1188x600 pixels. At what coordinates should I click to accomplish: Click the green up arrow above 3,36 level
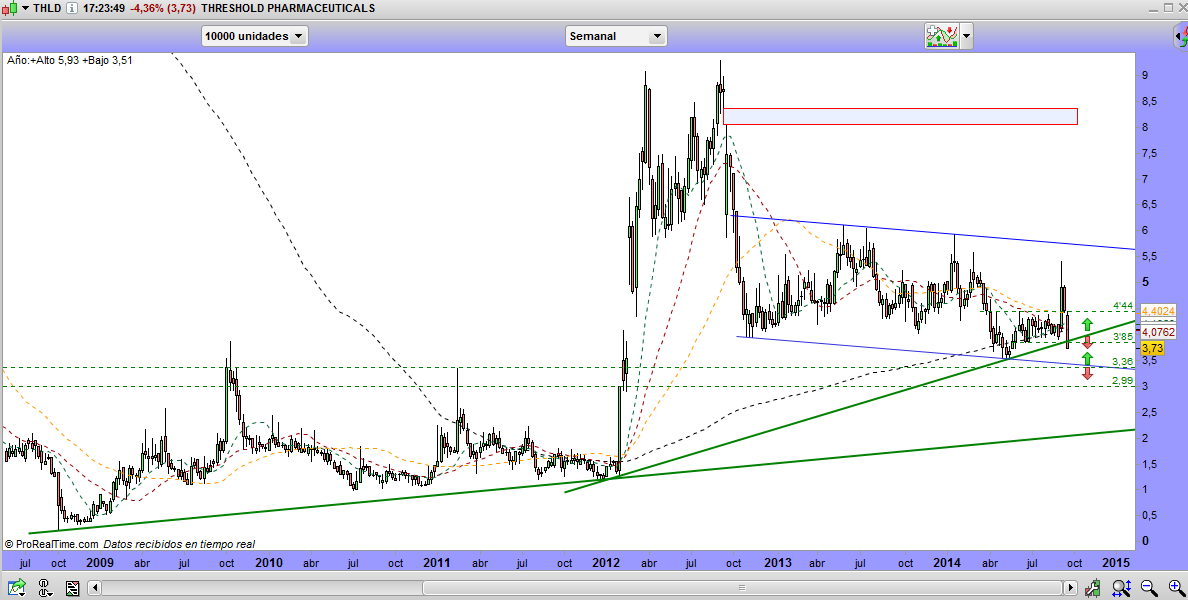(x=1087, y=358)
